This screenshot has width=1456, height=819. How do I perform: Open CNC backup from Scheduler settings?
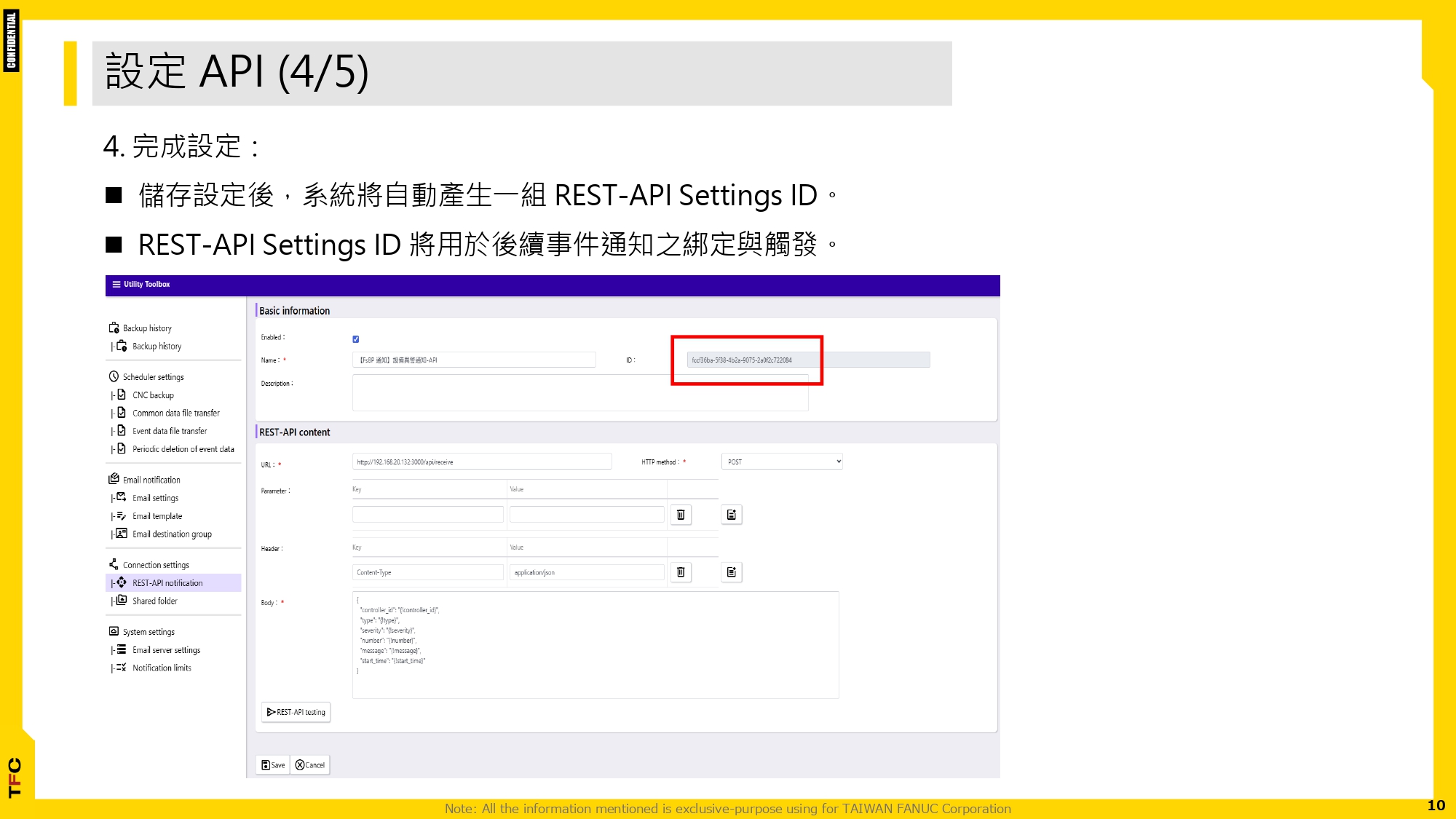pyautogui.click(x=122, y=395)
